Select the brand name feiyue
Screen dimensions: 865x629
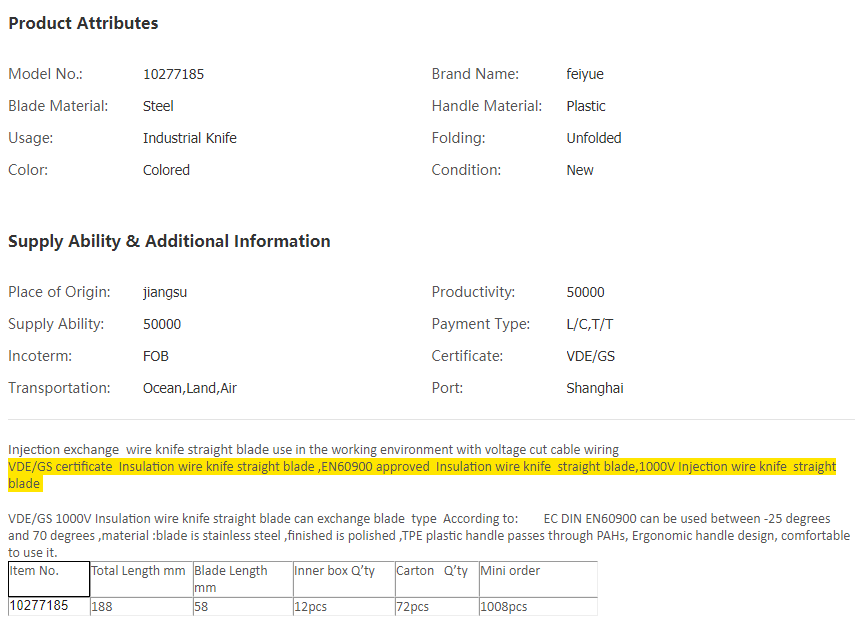(585, 74)
